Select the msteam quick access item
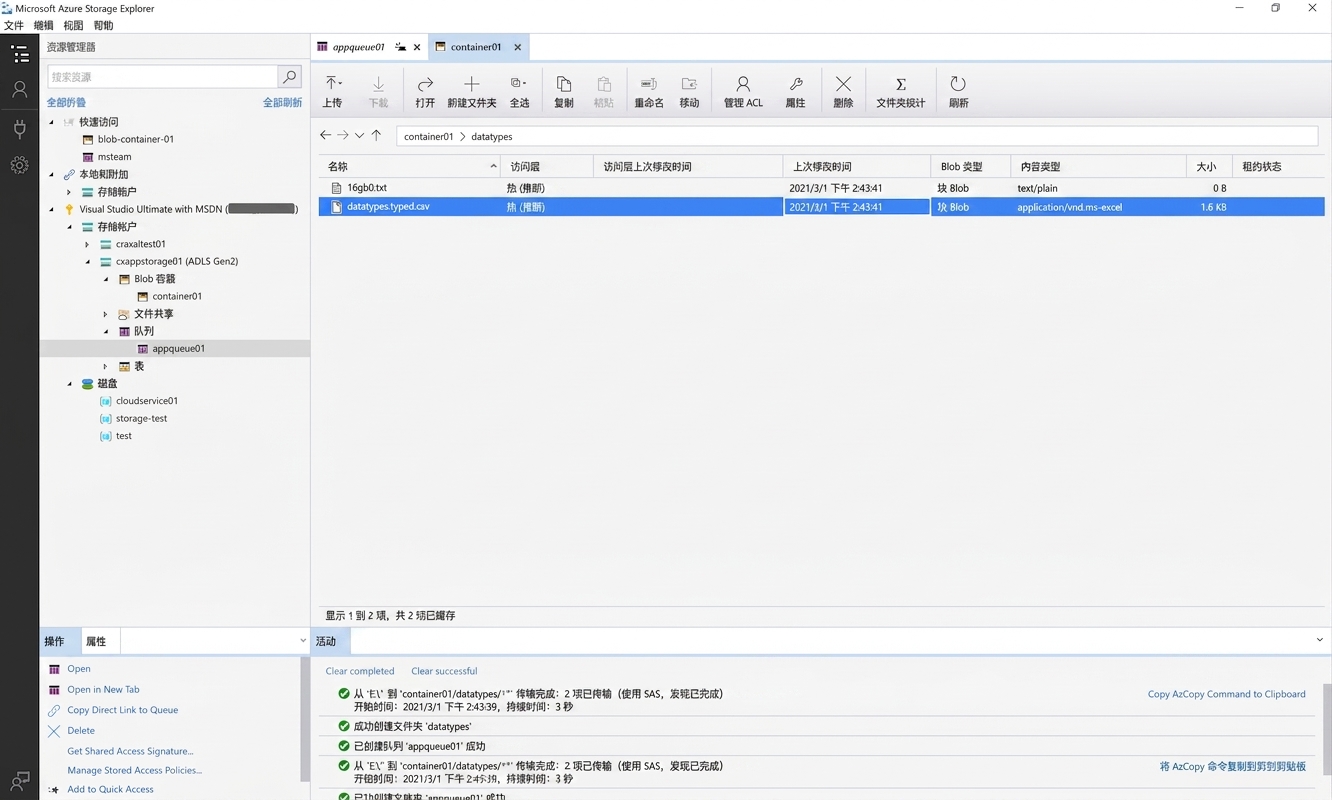Screen dimensions: 1332x800 pyautogui.click(x=114, y=157)
